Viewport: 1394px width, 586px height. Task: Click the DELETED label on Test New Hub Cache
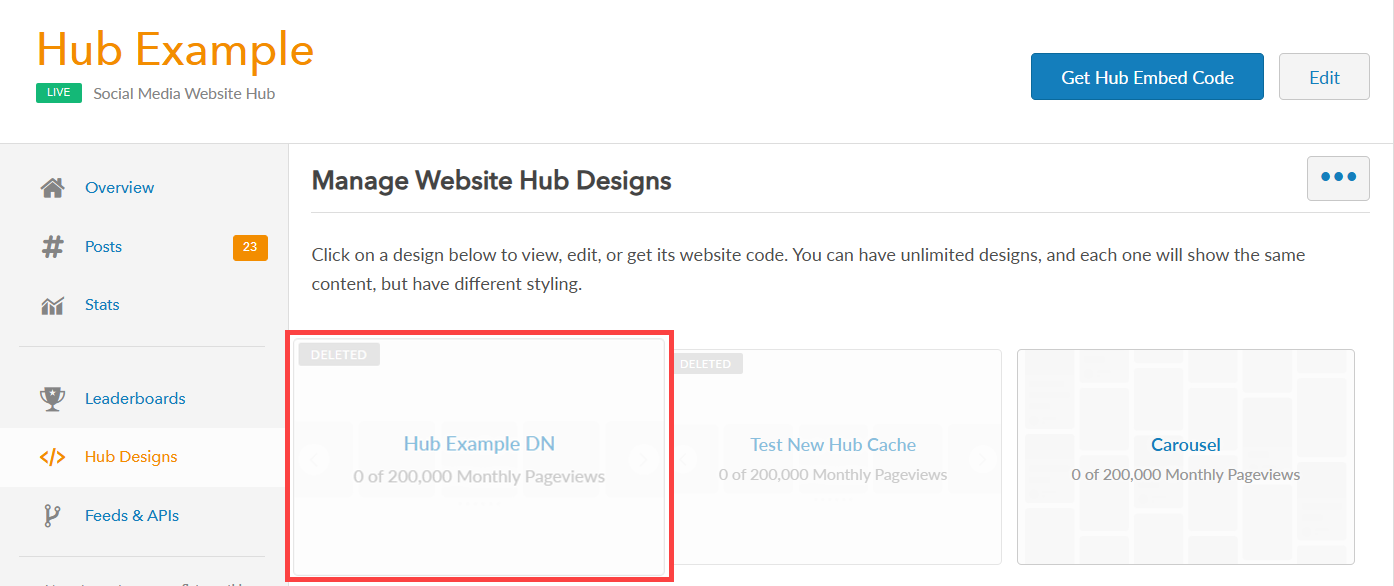tap(705, 364)
